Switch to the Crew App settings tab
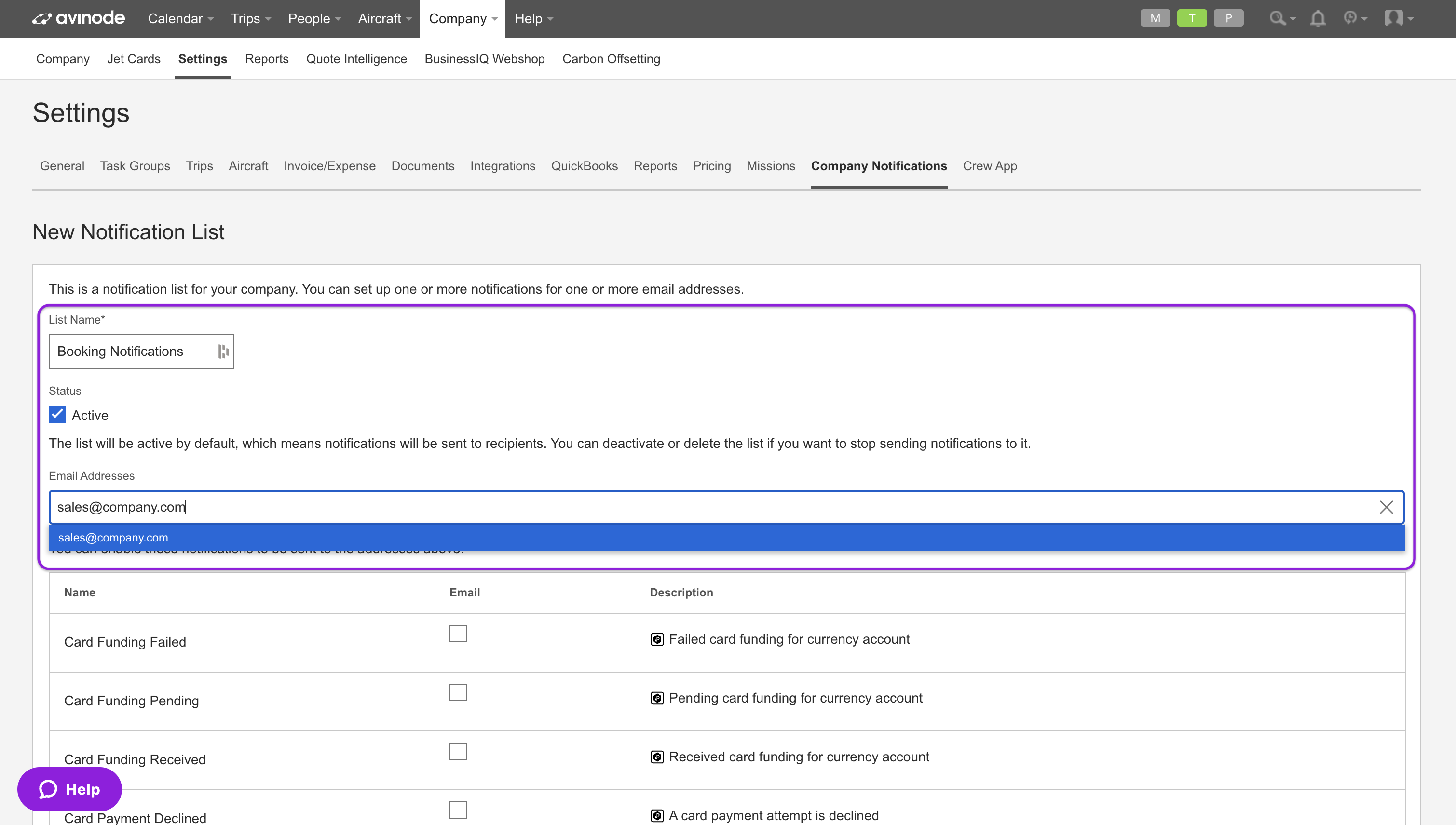 990,166
